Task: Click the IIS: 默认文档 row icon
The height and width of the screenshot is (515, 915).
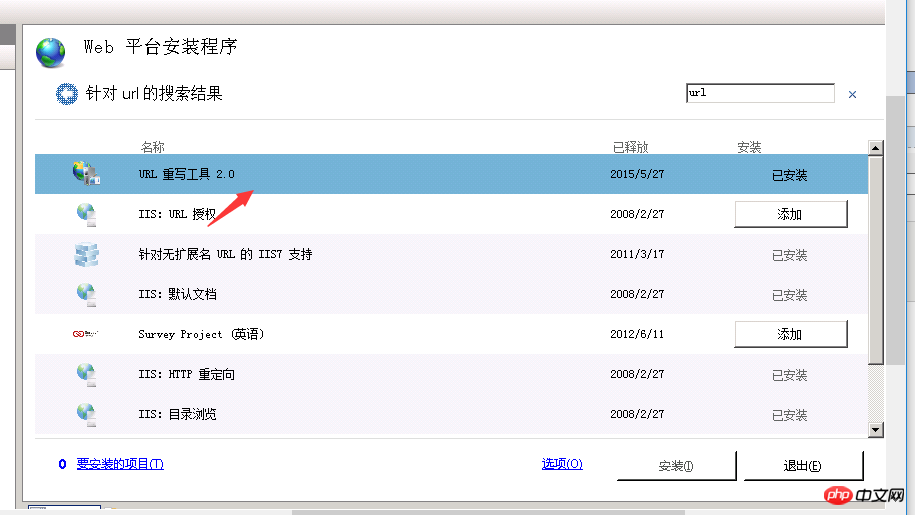Action: pos(86,295)
